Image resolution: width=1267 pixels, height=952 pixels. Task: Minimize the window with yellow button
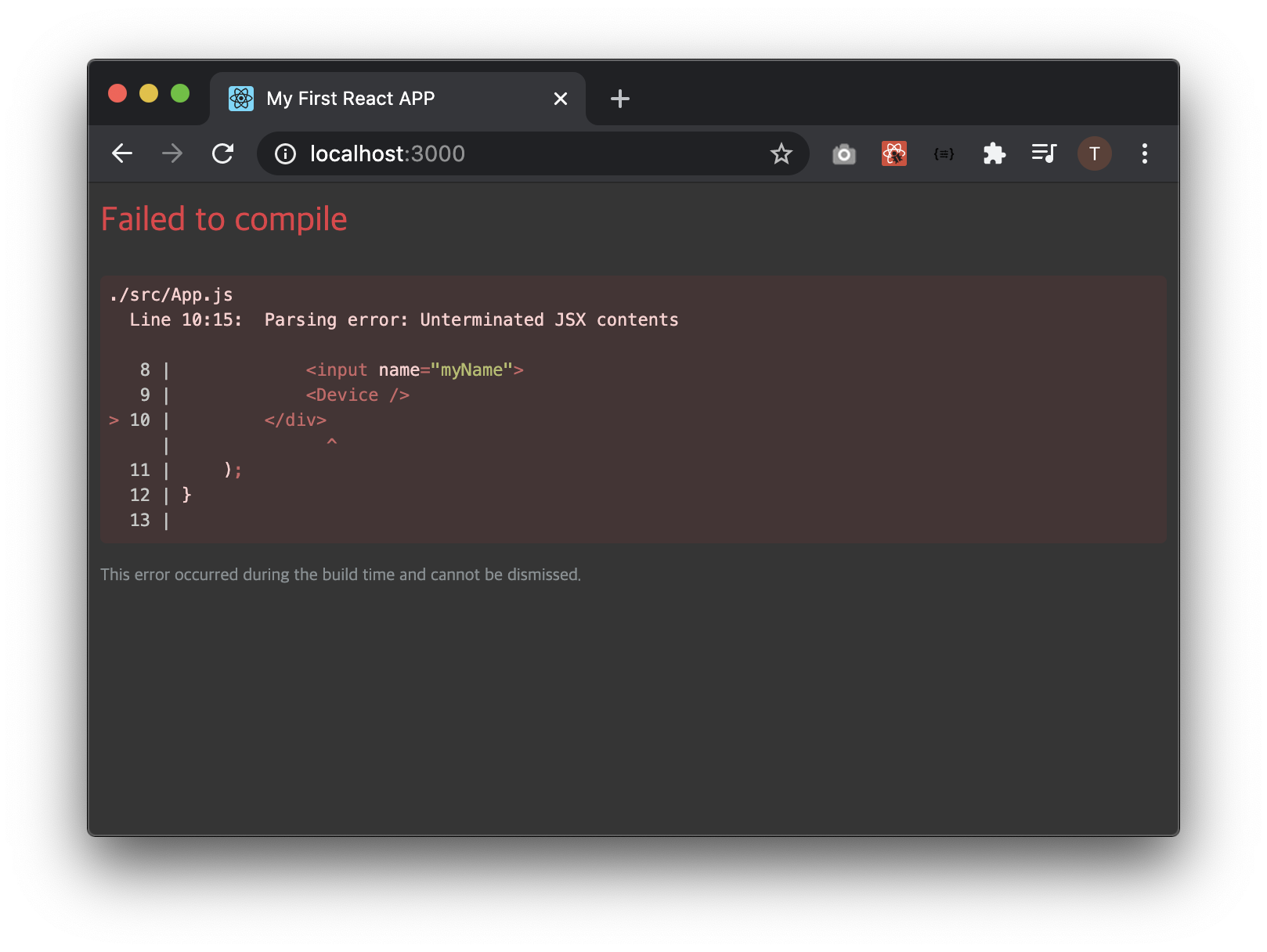pyautogui.click(x=149, y=94)
